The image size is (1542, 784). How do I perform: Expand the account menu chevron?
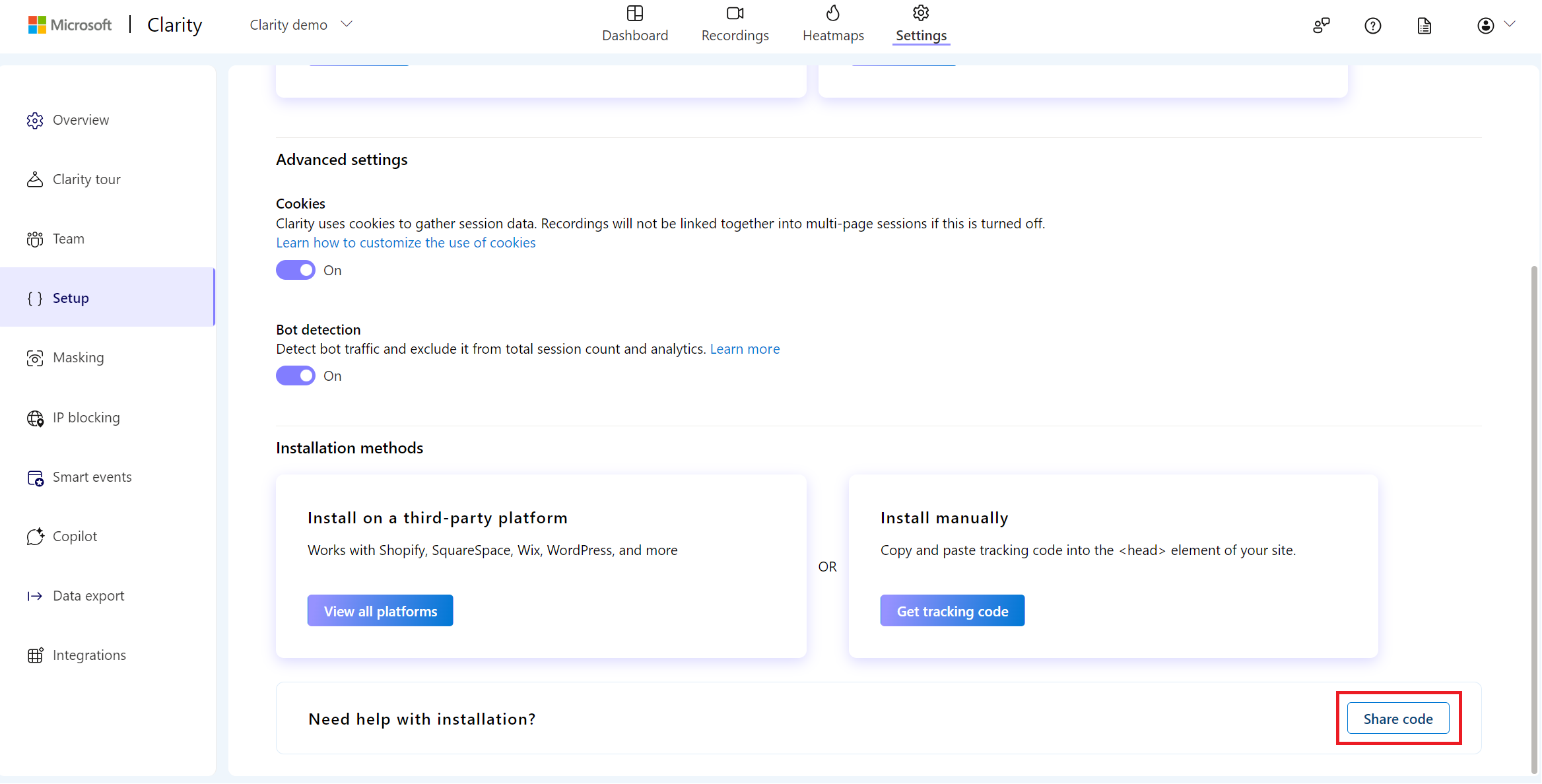[x=1510, y=24]
